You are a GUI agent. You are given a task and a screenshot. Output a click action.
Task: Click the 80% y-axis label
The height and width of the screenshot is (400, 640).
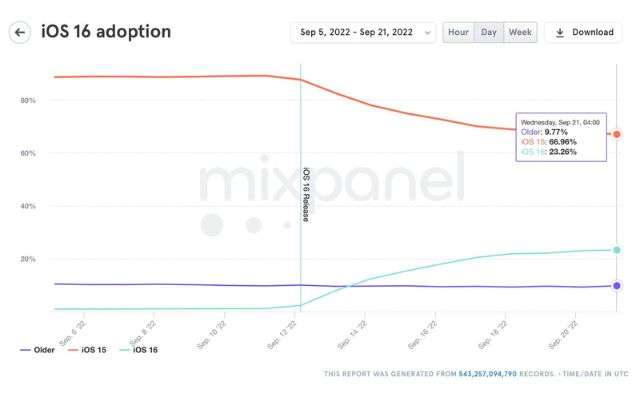[x=27, y=100]
